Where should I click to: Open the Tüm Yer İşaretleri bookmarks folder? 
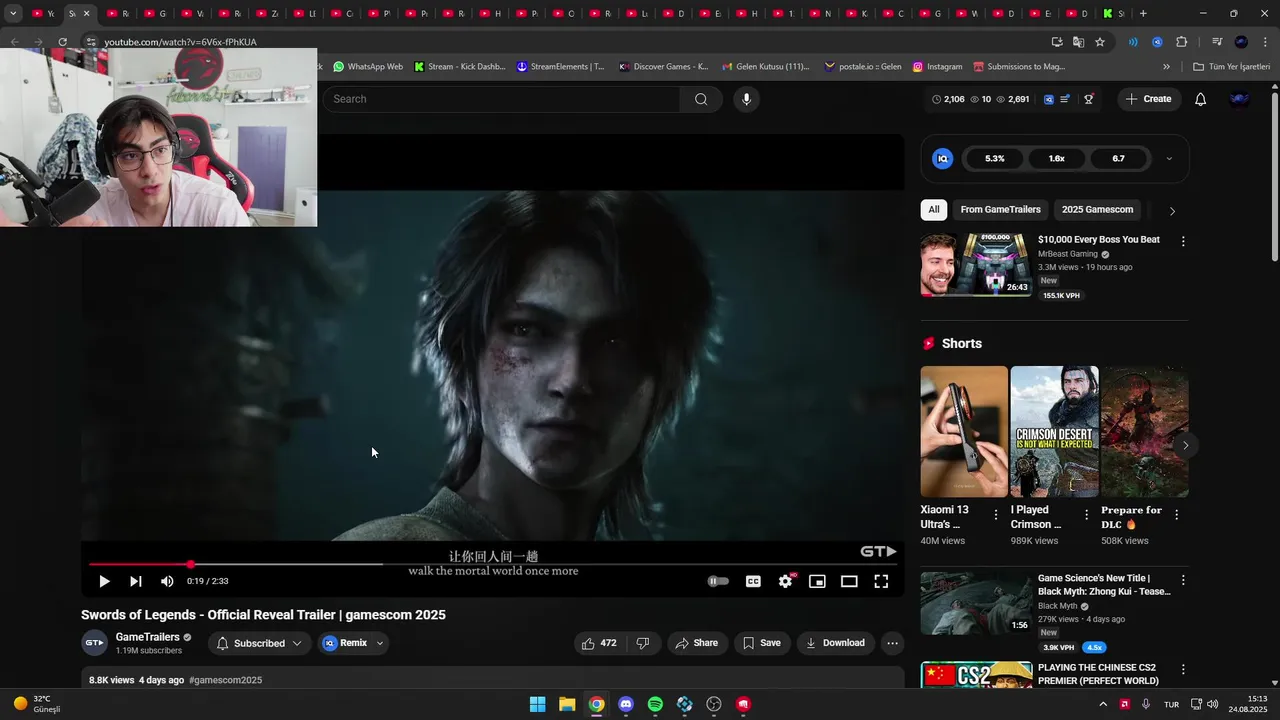[1231, 67]
